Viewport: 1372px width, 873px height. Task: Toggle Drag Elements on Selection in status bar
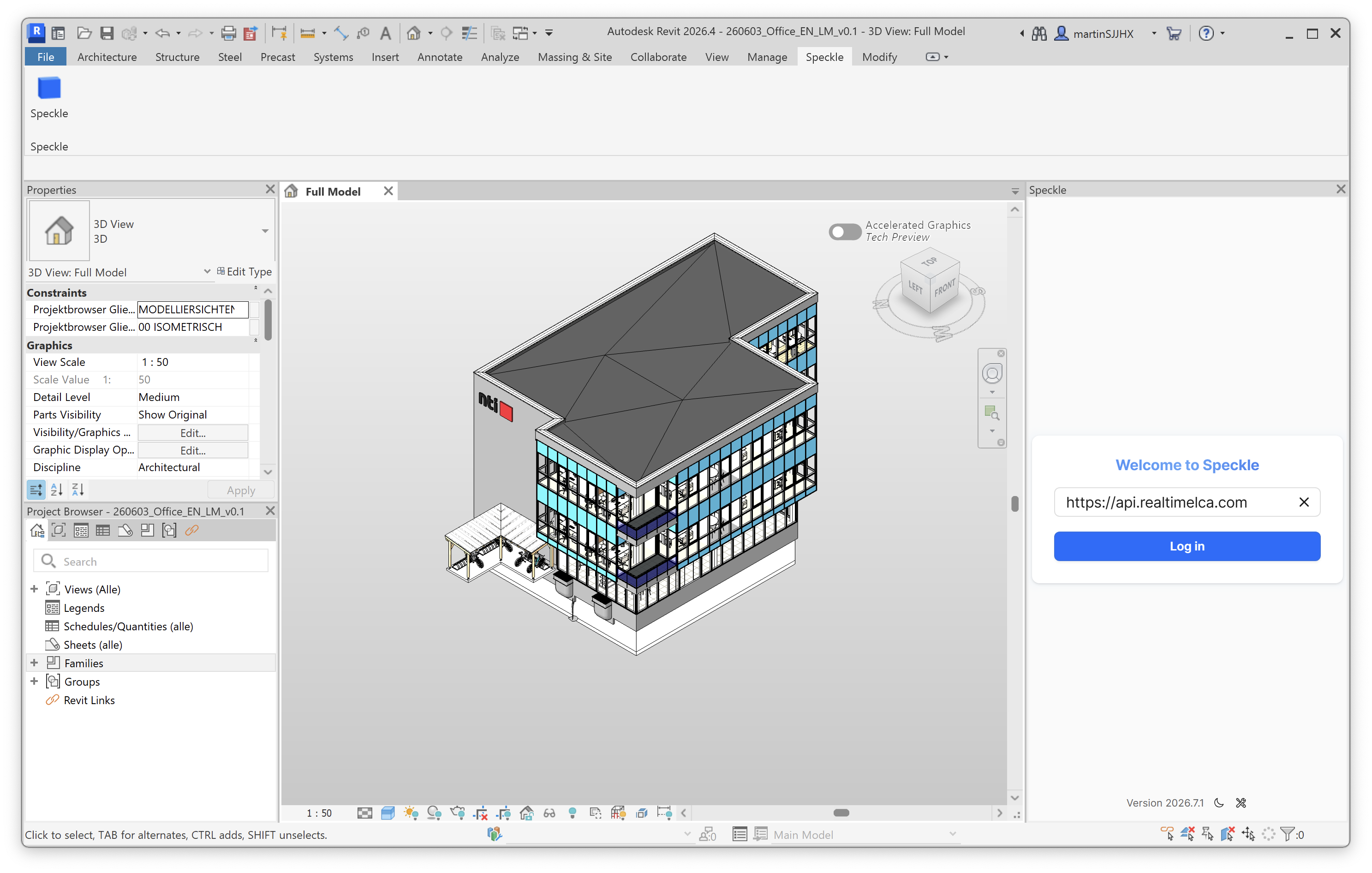(1248, 834)
